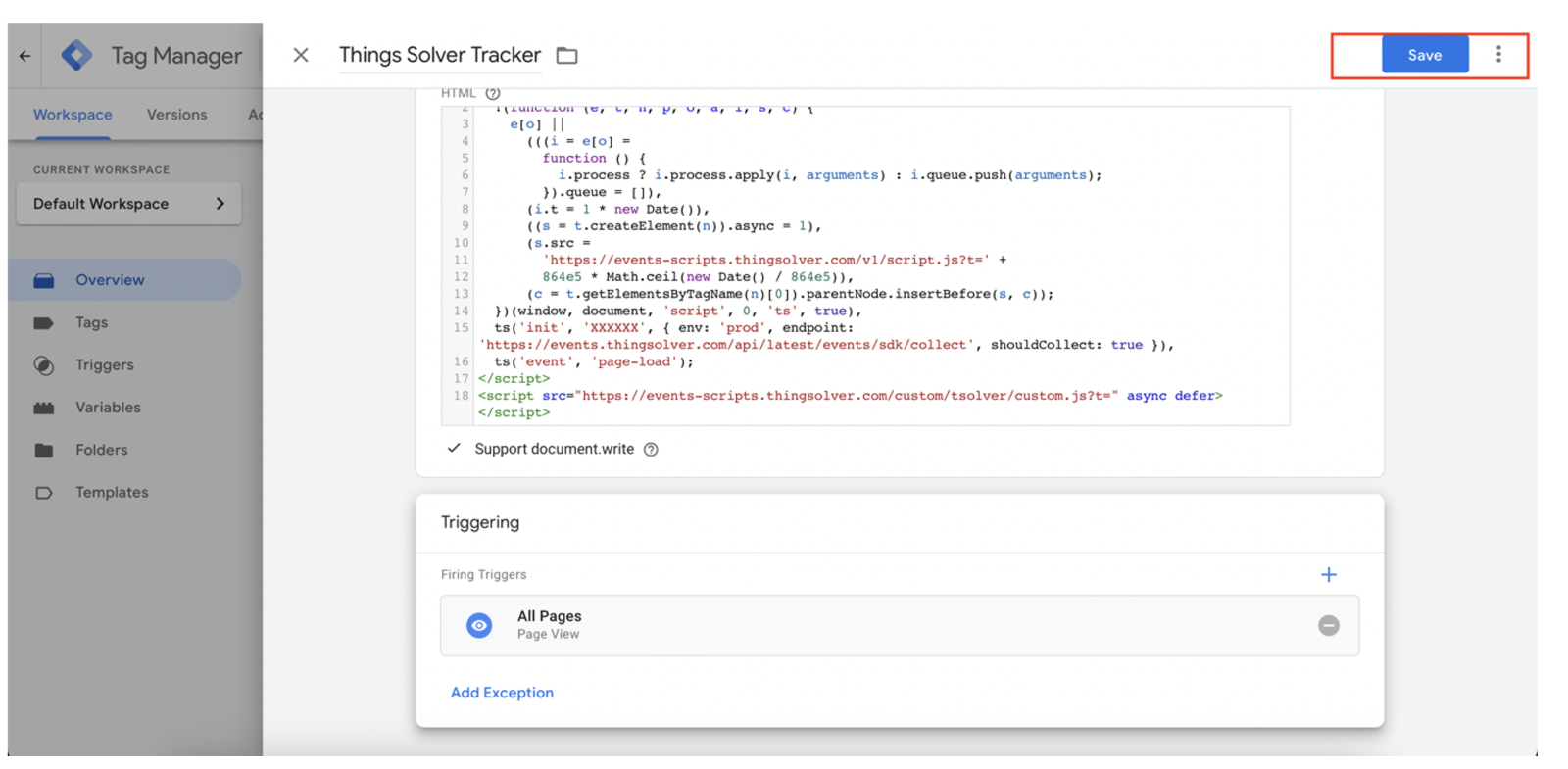
Task: Click inside the HTML code editor
Action: click(865, 265)
